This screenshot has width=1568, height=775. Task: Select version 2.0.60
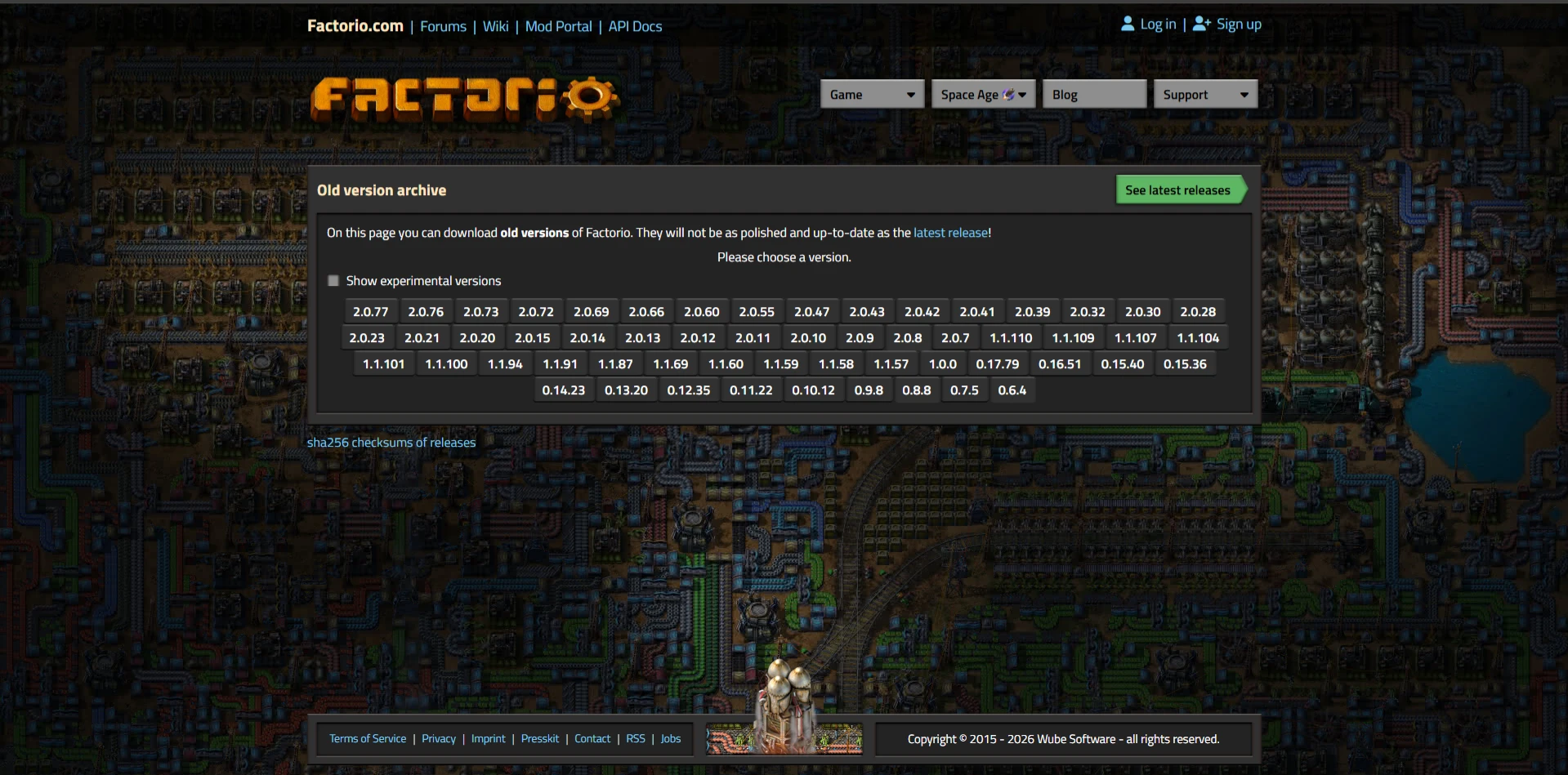tap(702, 312)
